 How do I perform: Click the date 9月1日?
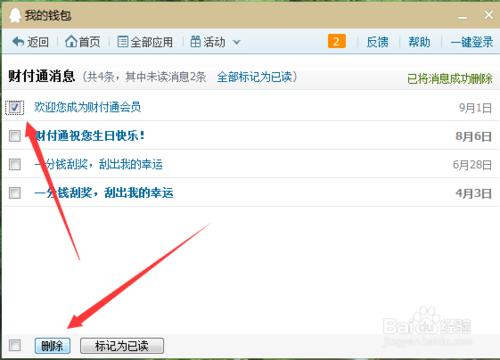(x=475, y=108)
